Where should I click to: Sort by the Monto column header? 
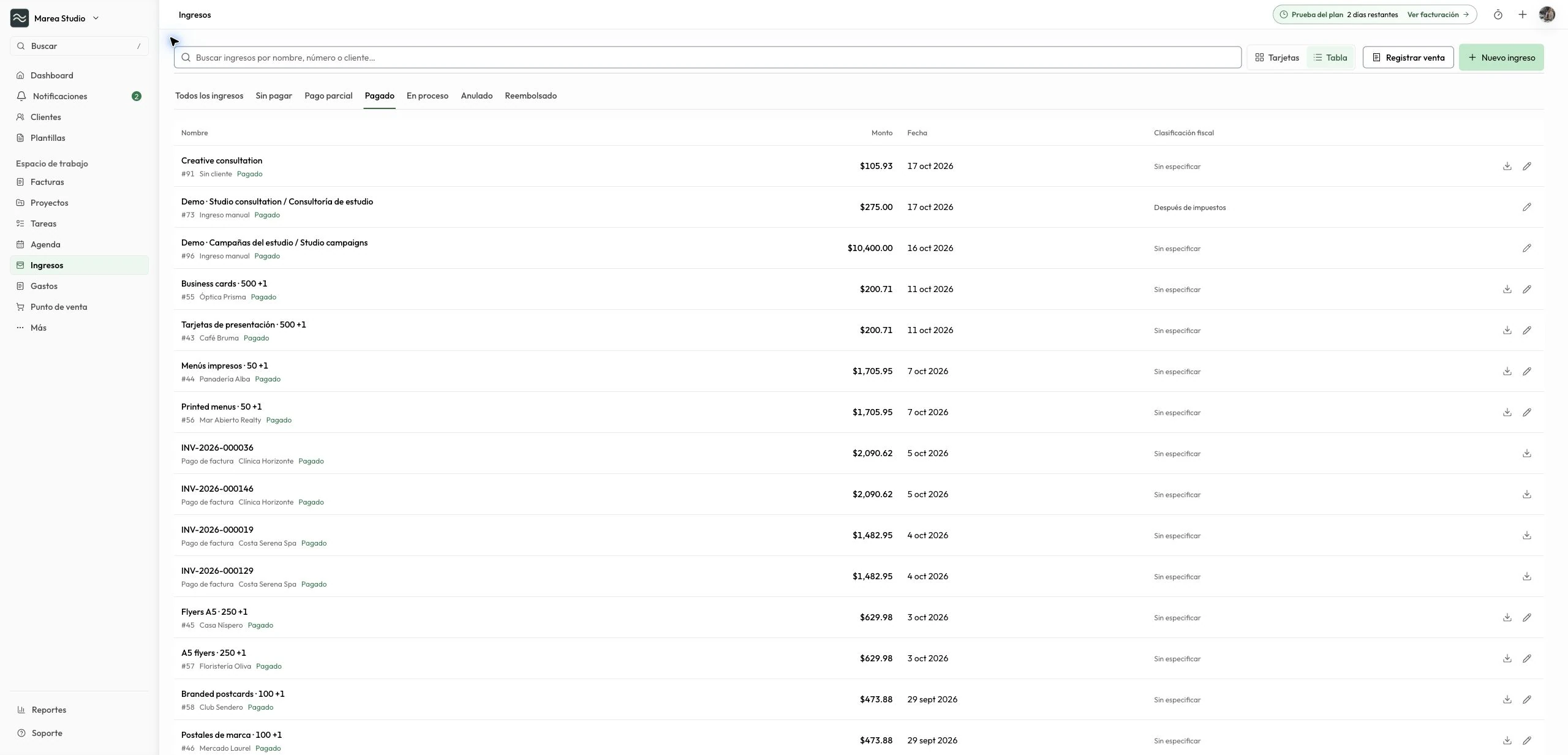[881, 133]
